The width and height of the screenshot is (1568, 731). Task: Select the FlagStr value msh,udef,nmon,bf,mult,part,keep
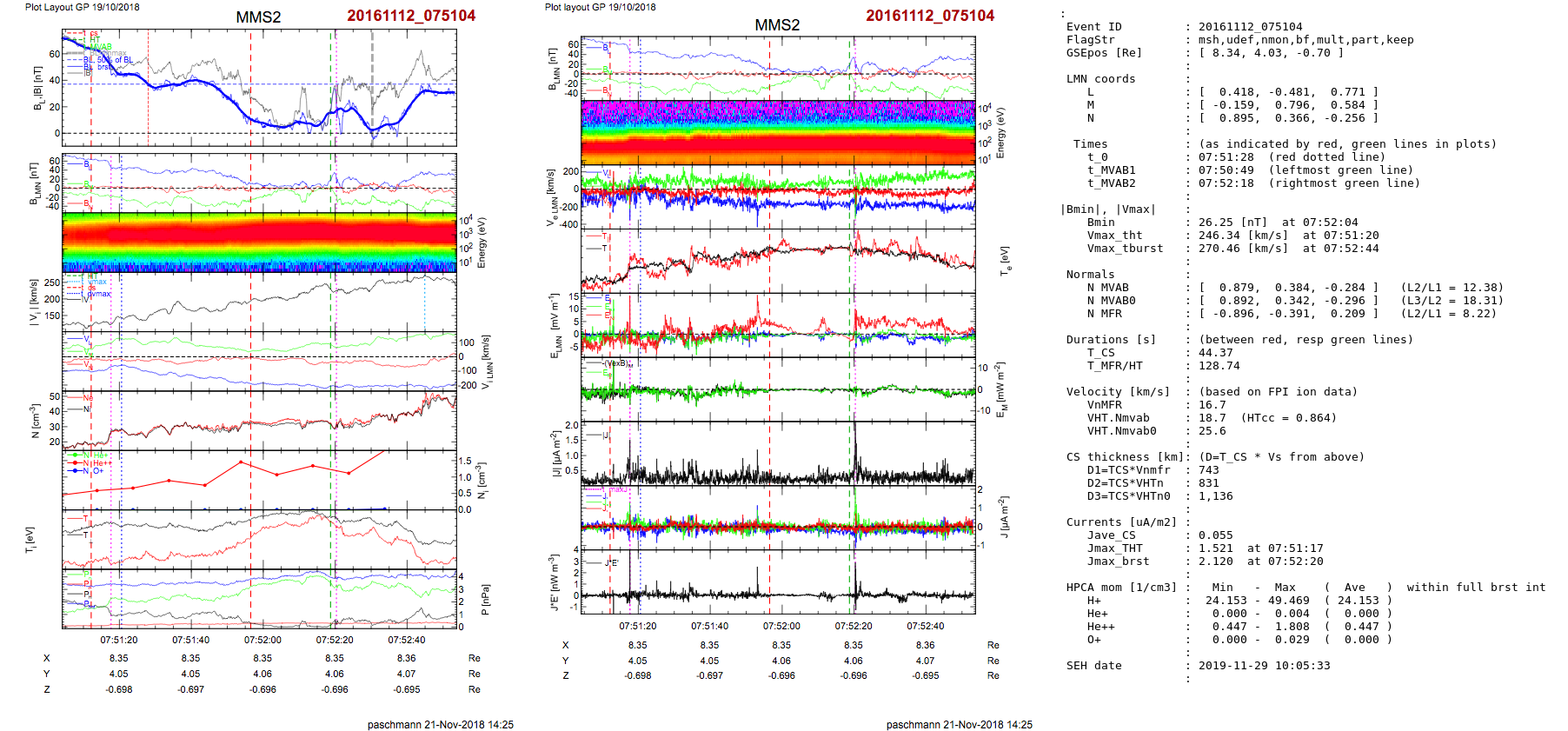(1306, 40)
